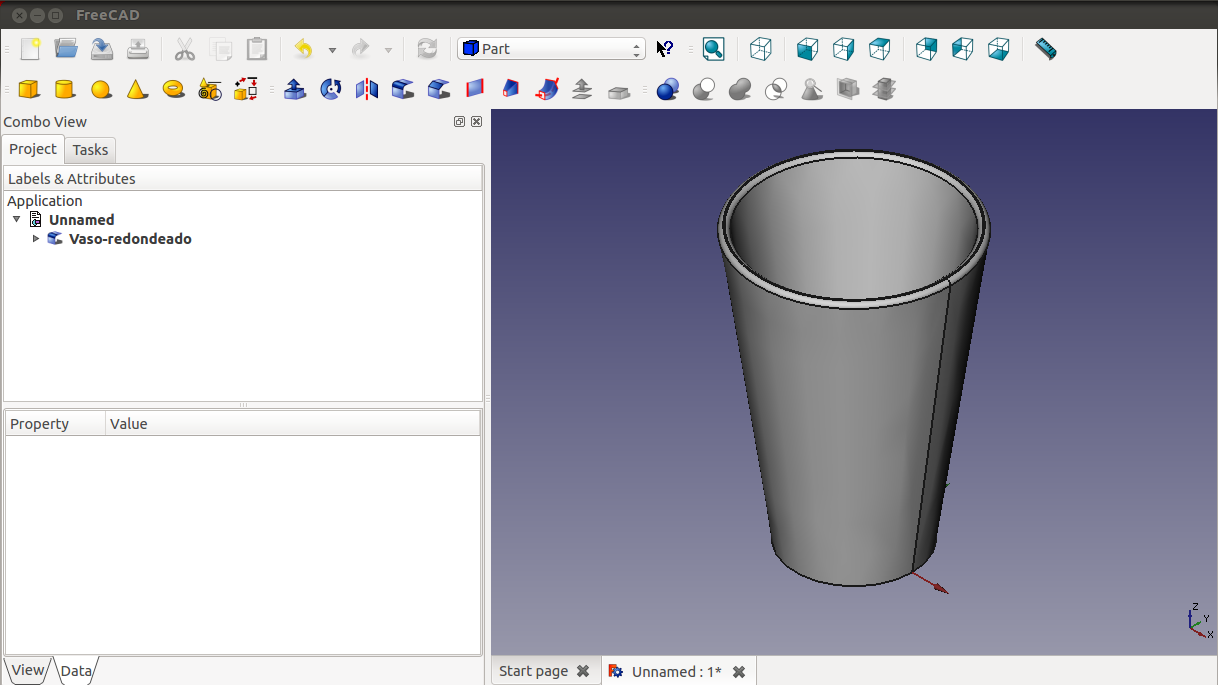Switch to the Tasks tab
Screen dimensions: 1218x685
coord(90,150)
